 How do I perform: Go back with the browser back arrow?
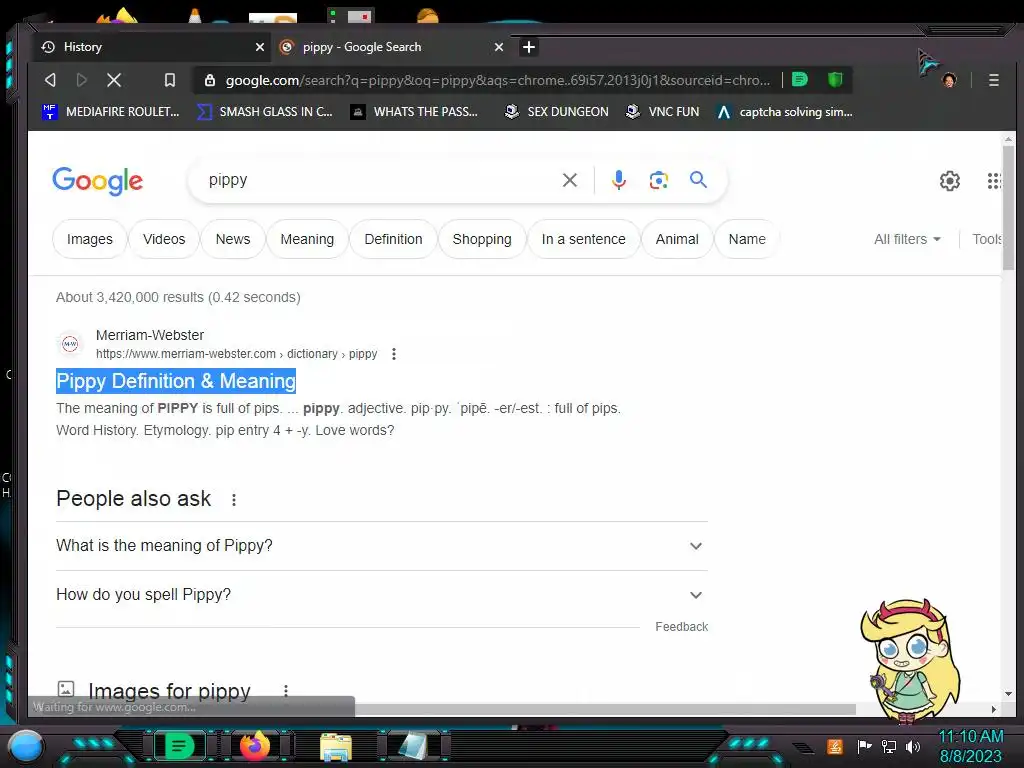(50, 80)
